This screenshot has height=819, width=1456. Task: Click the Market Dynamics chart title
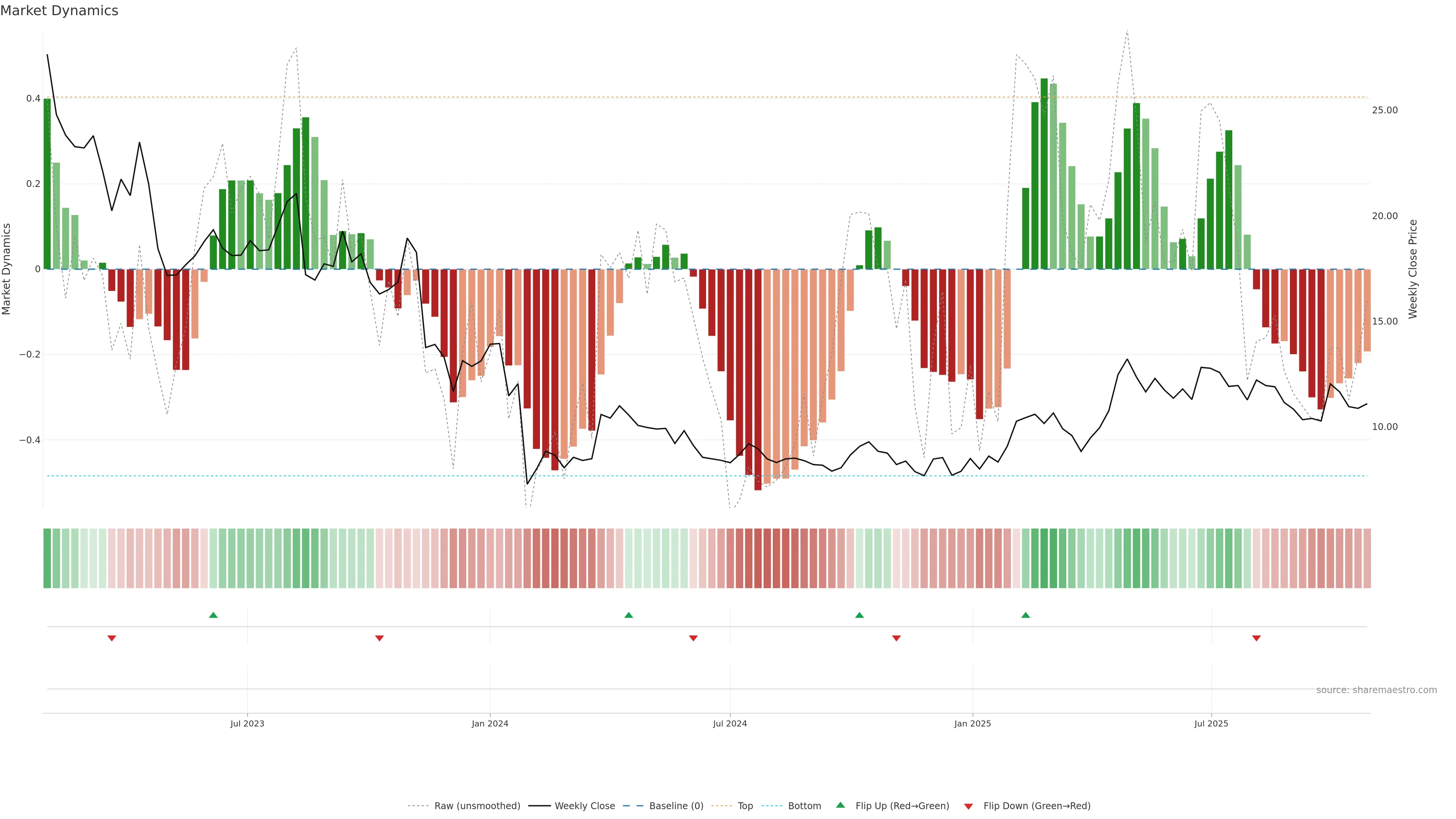tap(60, 11)
